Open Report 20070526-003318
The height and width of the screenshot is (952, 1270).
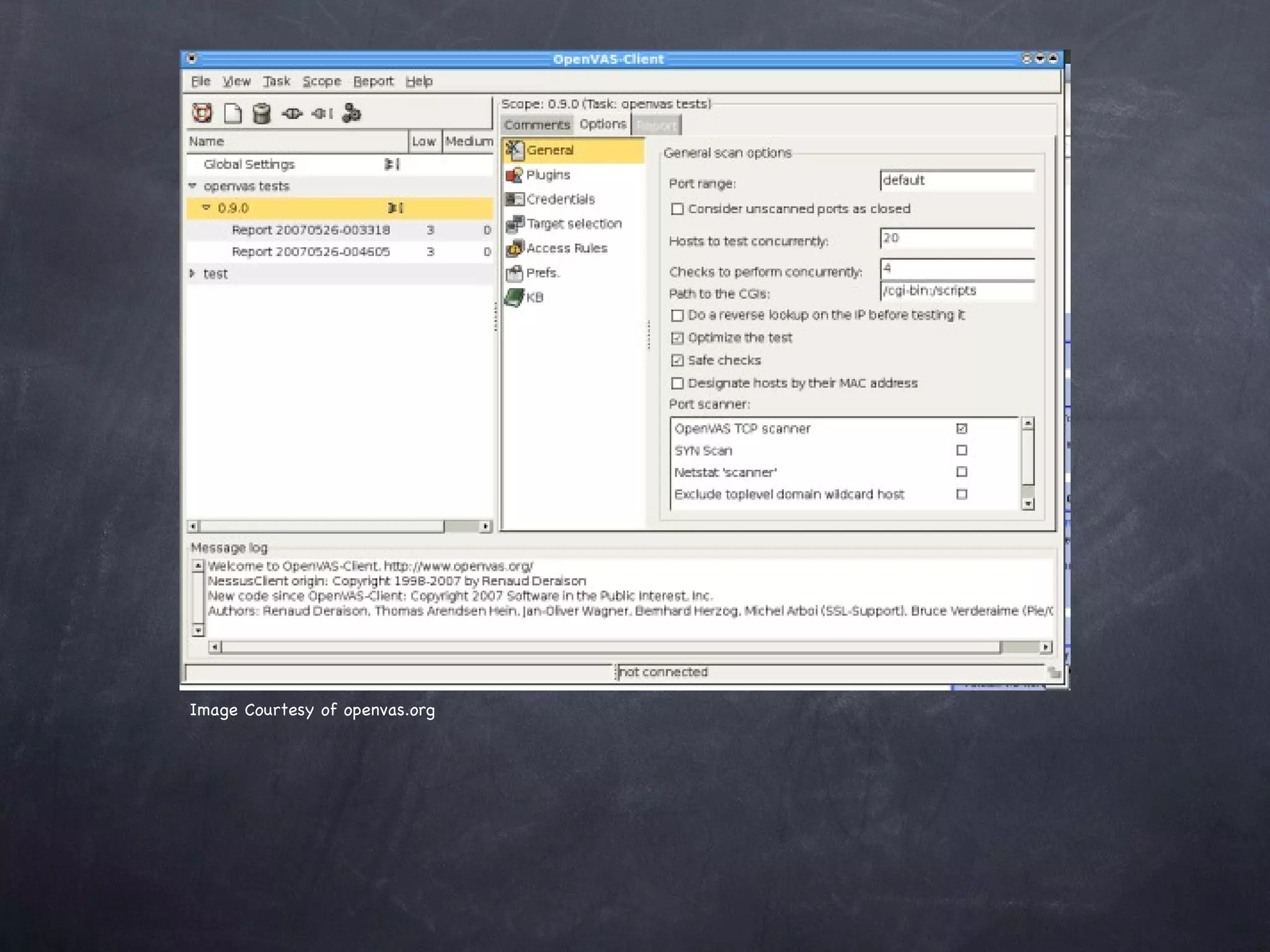tap(311, 230)
